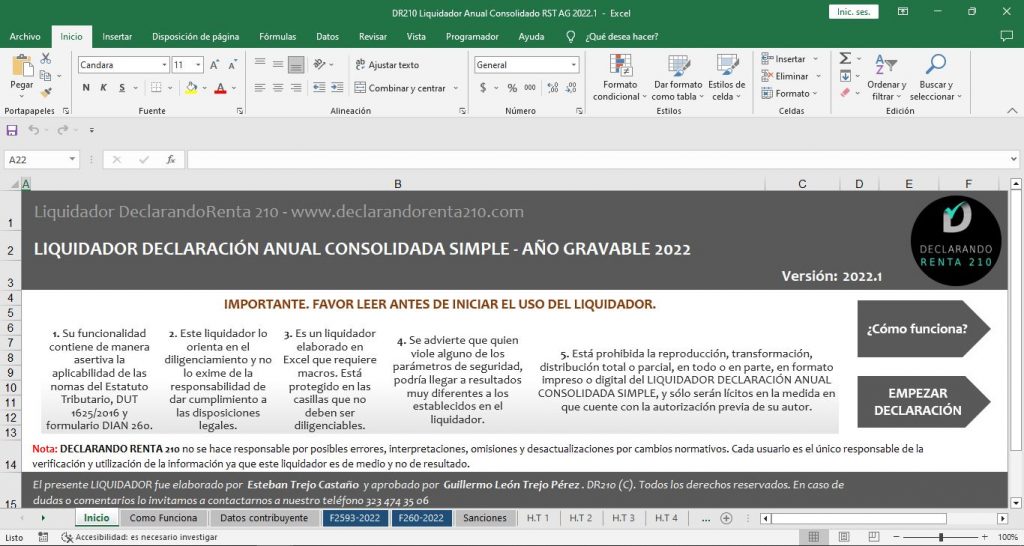Apply percent style icon

(x=512, y=88)
